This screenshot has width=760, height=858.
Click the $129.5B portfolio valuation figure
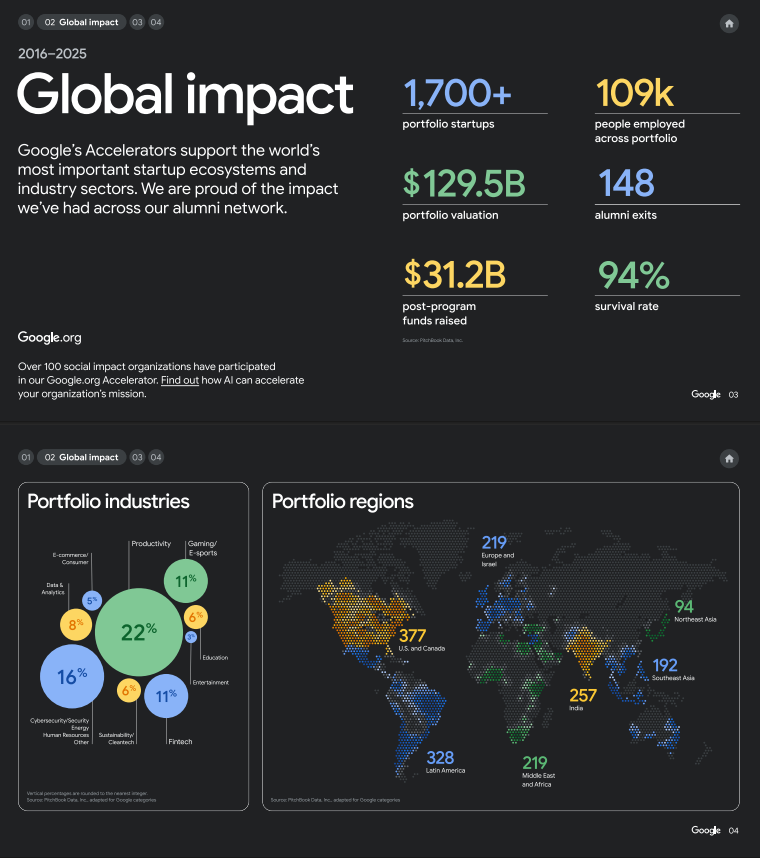point(464,183)
